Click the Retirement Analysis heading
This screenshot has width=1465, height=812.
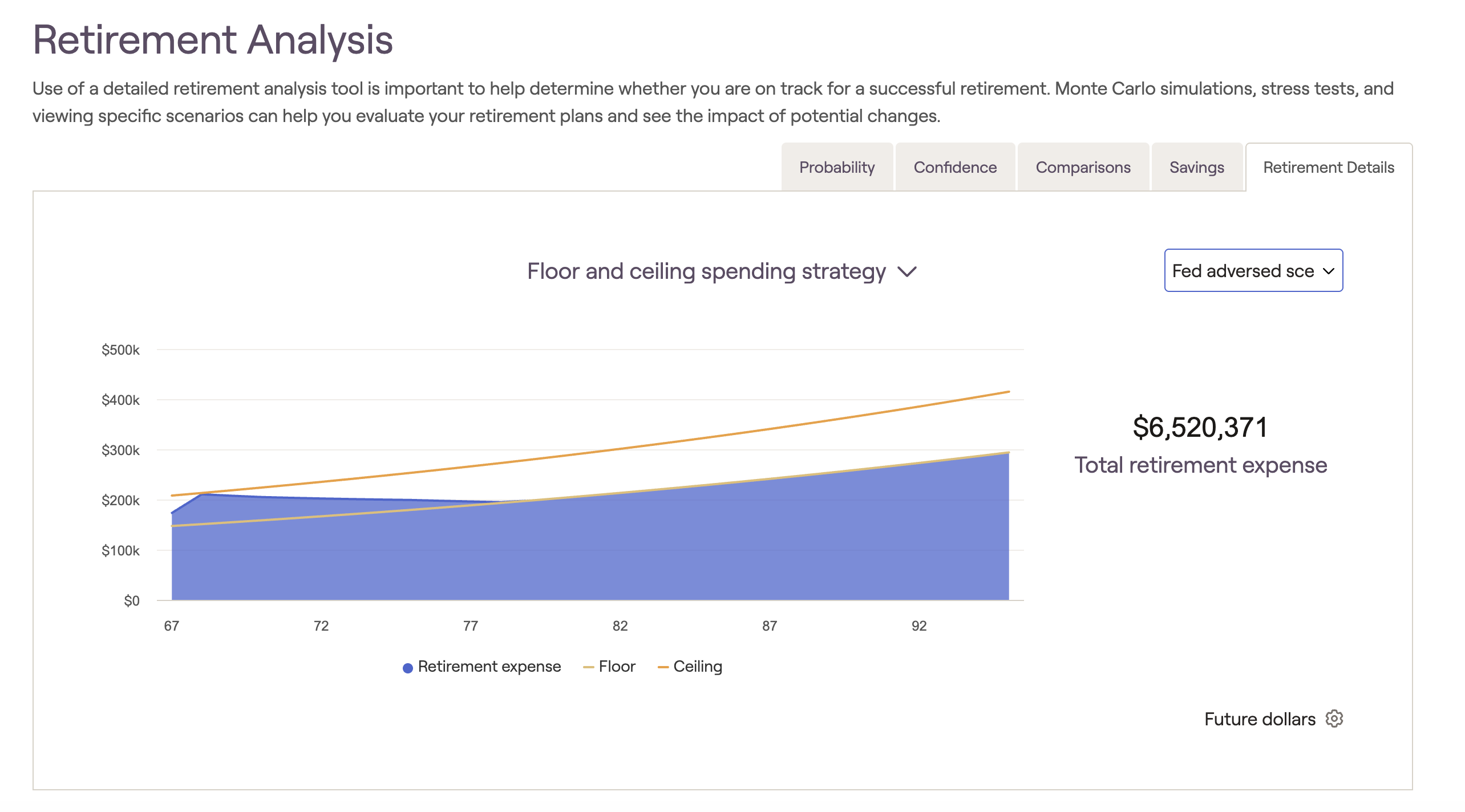(x=213, y=40)
